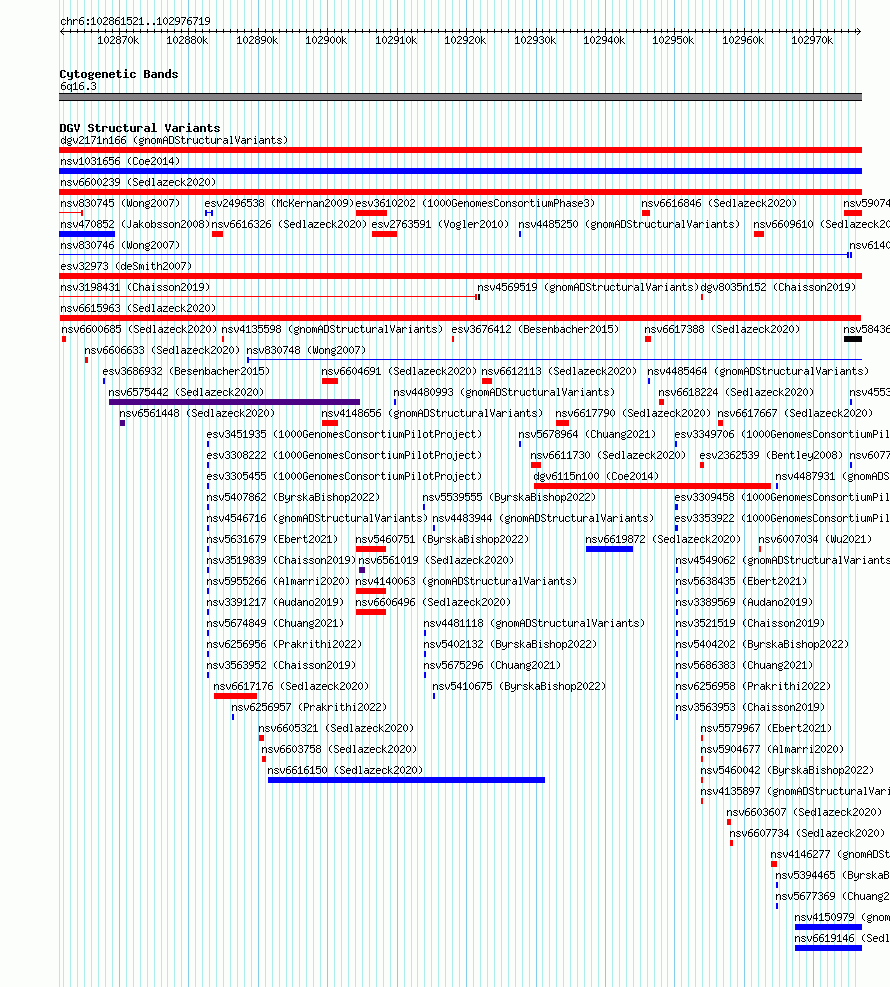Open the nsv6611730 (Sedlazeck2020) label
890x987 pixels.
607,455
